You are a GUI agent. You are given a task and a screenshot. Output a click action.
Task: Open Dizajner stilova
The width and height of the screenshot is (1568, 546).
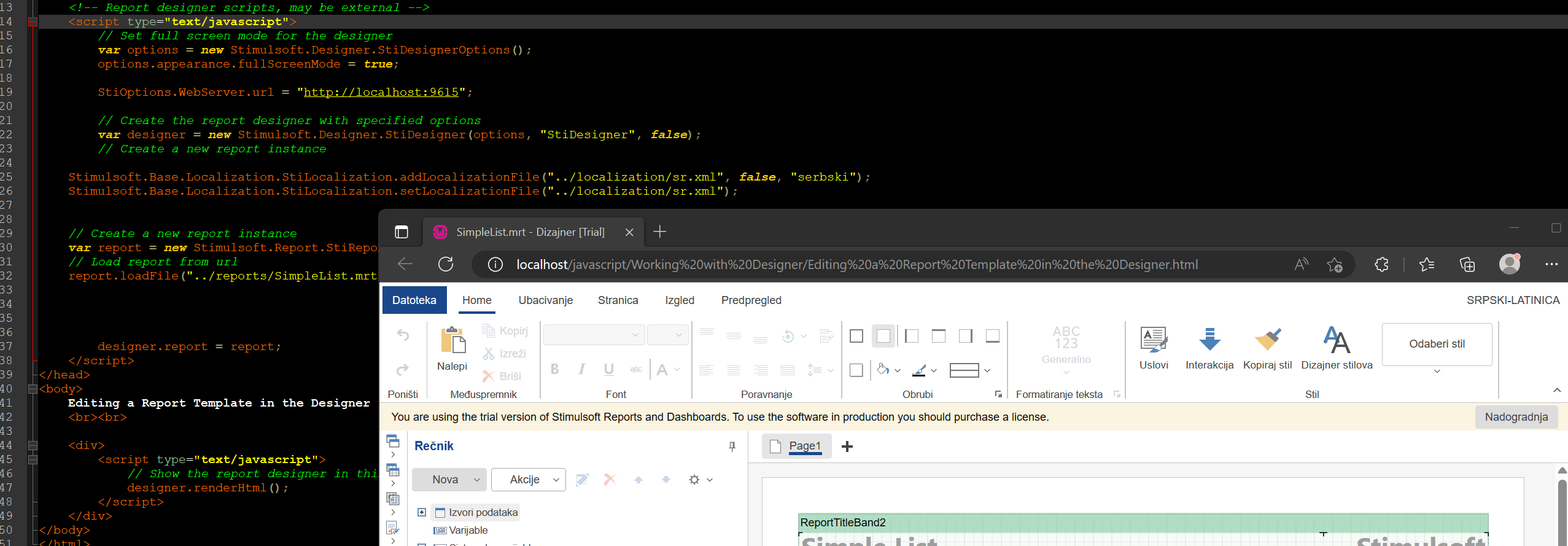tap(1337, 348)
